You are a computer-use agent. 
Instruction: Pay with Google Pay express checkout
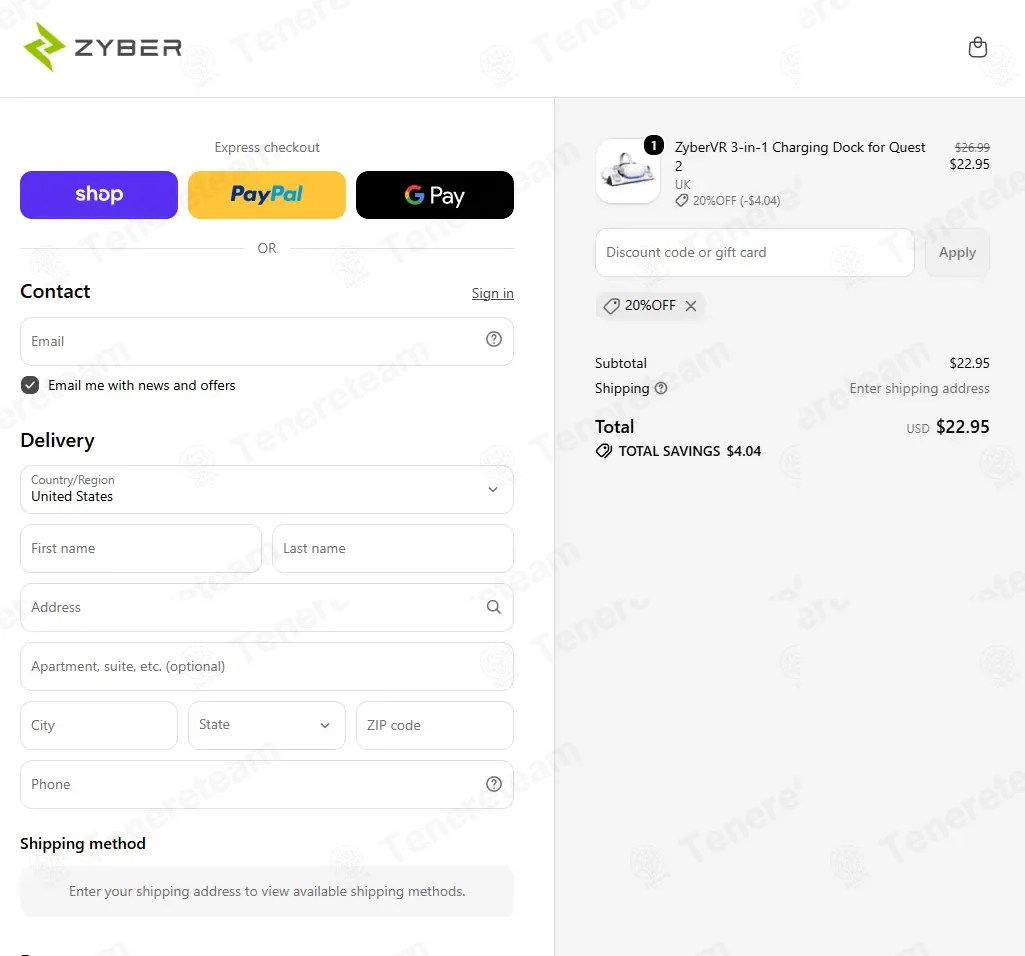[435, 195]
